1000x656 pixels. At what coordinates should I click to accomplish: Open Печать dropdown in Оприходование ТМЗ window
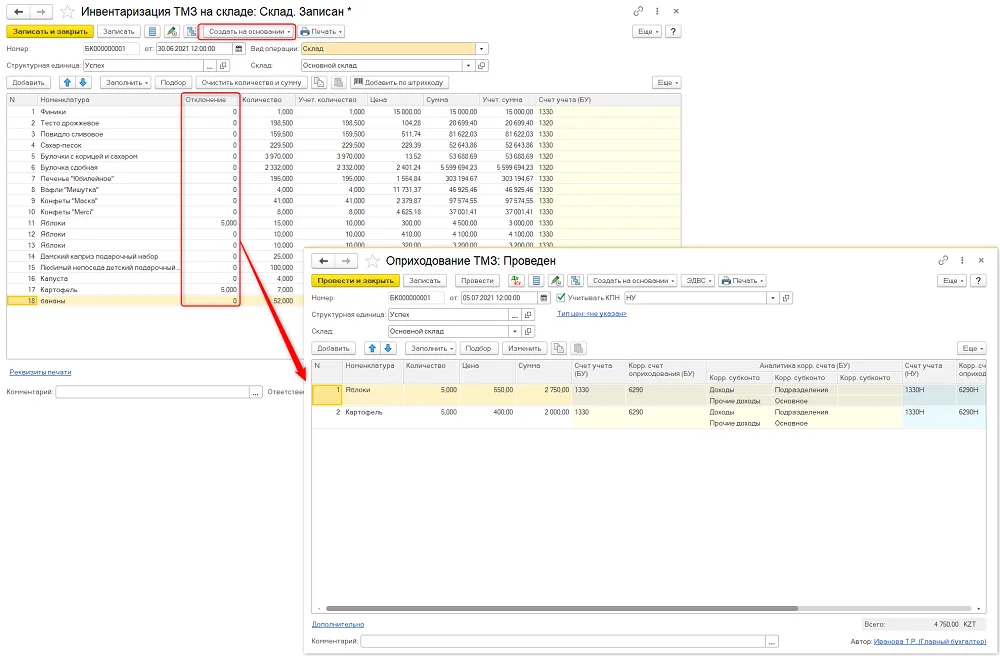pyautogui.click(x=742, y=281)
